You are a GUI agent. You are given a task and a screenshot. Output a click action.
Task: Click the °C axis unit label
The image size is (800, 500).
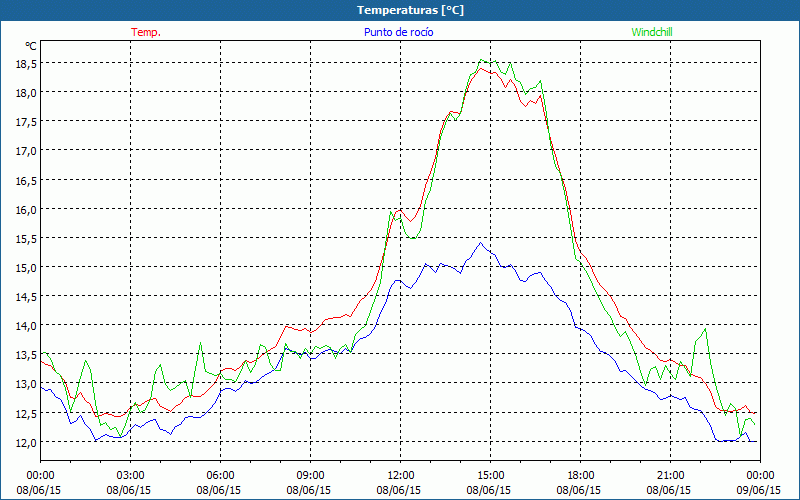31,46
